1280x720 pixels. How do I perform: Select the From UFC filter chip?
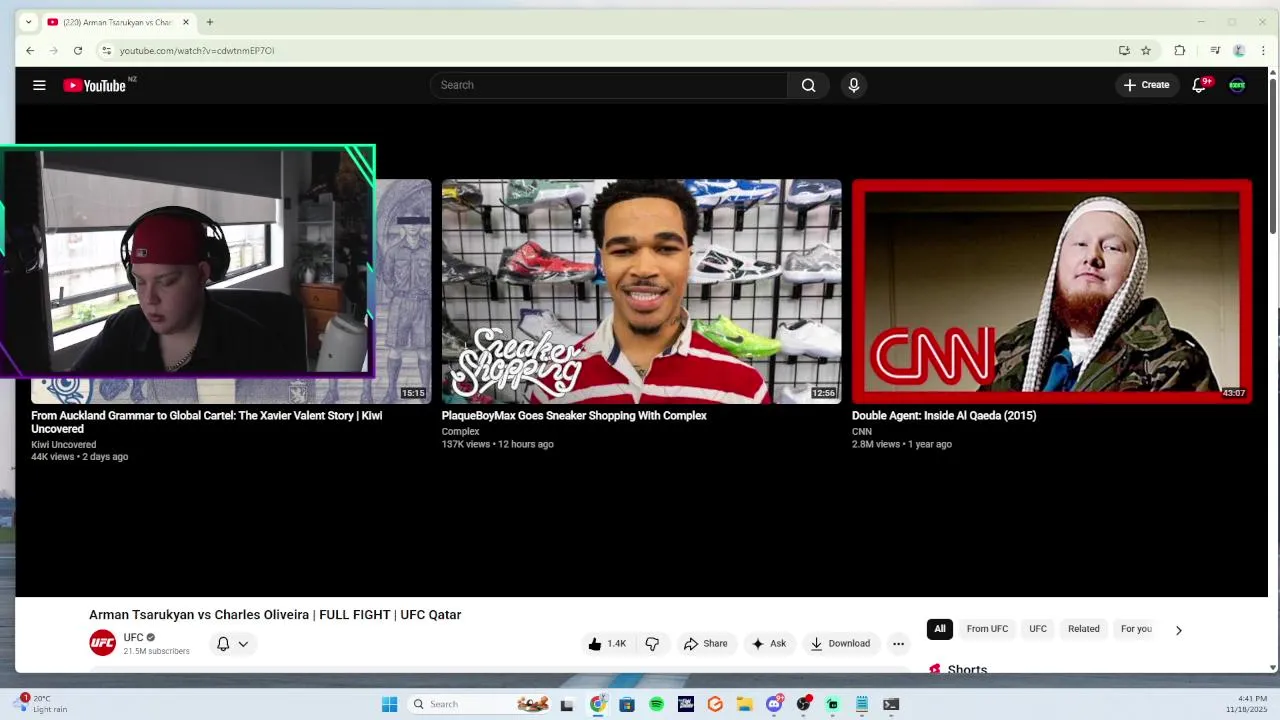coord(987,629)
